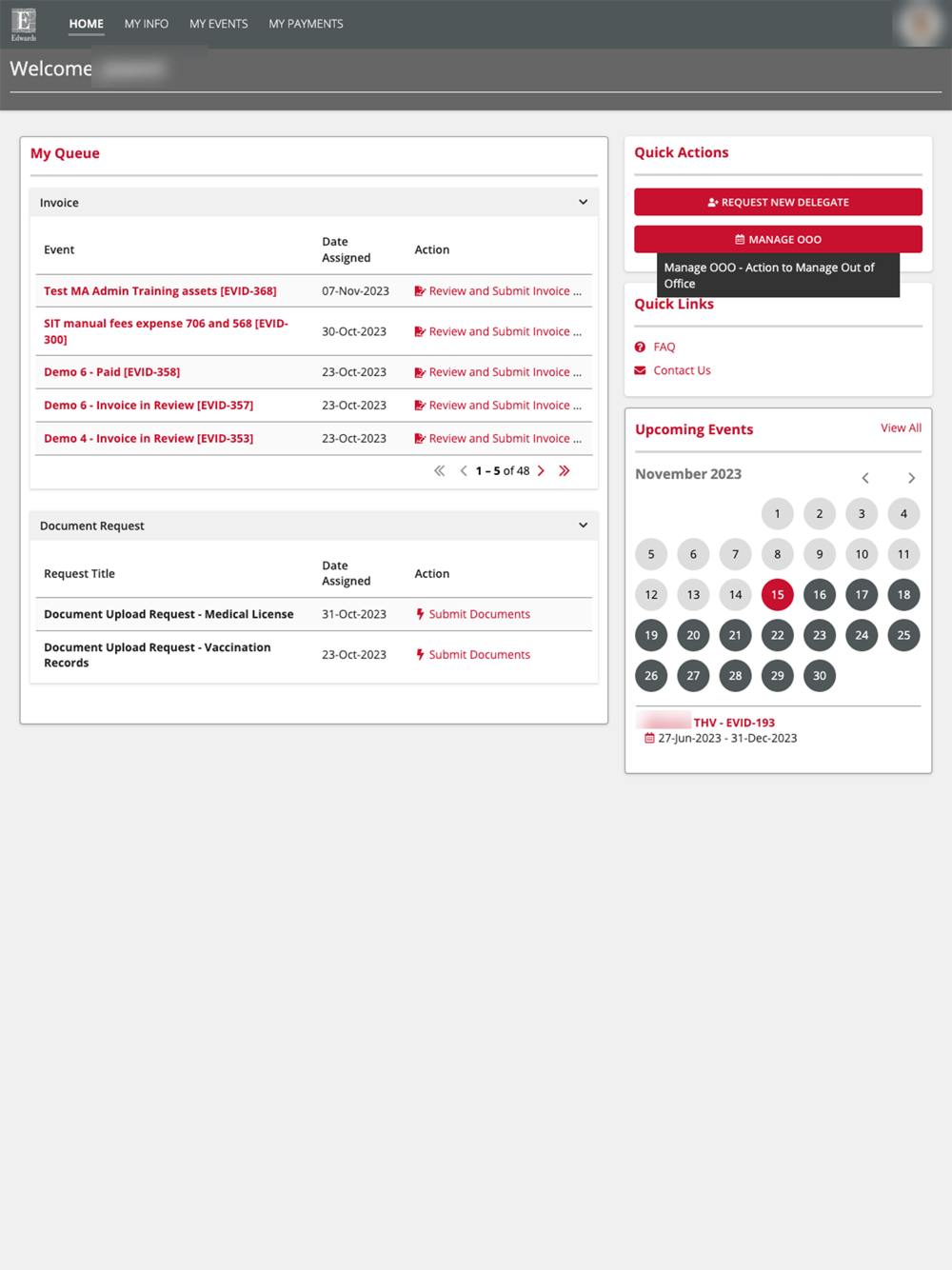This screenshot has height=1270, width=952.
Task: Open the MY INFO tab
Action: pyautogui.click(x=147, y=24)
